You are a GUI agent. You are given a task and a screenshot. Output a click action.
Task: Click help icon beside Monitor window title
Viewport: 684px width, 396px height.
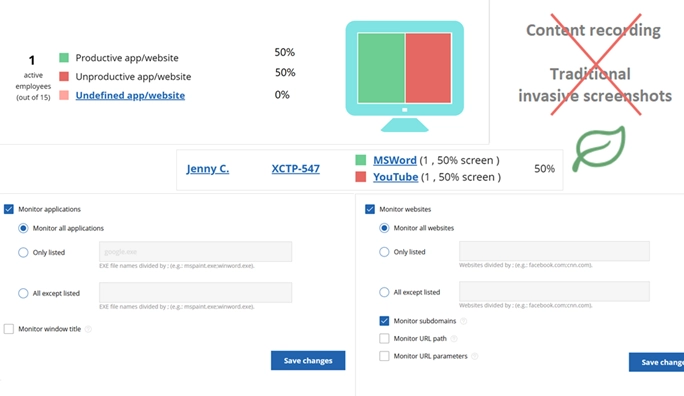pos(88,329)
